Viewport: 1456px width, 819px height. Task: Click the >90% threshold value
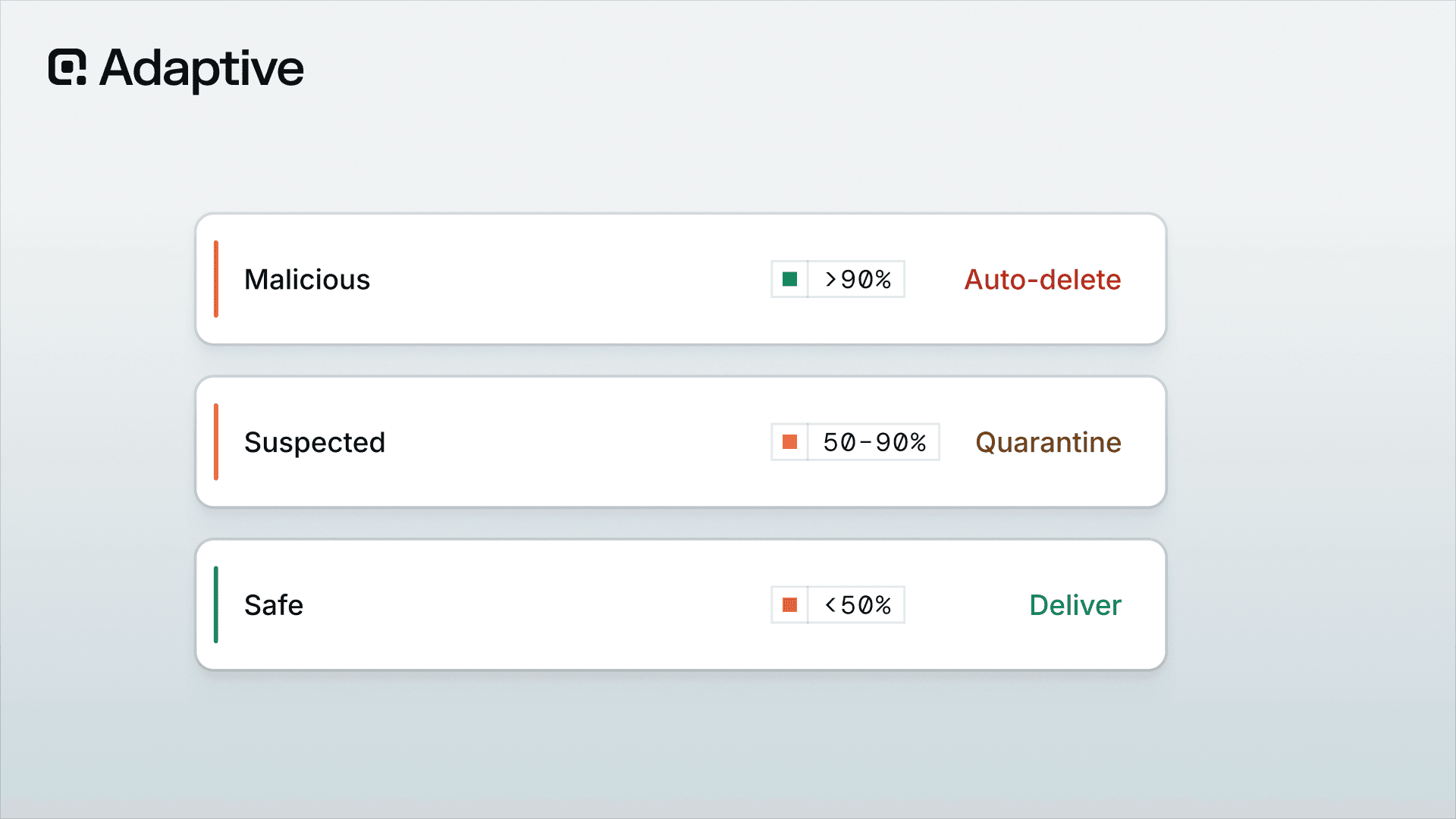click(x=858, y=280)
